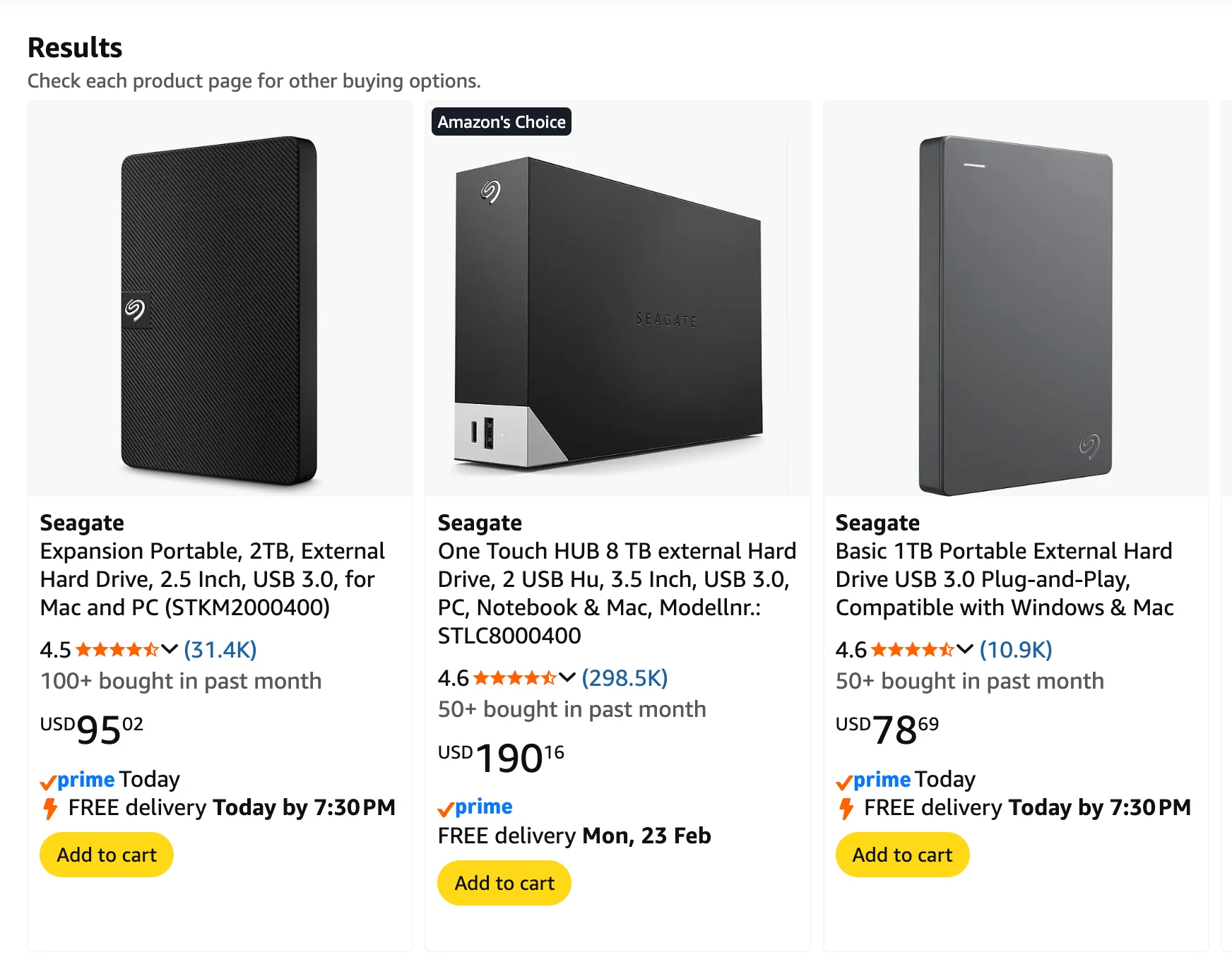Click the Basic 1TB Portable title link

click(1004, 579)
